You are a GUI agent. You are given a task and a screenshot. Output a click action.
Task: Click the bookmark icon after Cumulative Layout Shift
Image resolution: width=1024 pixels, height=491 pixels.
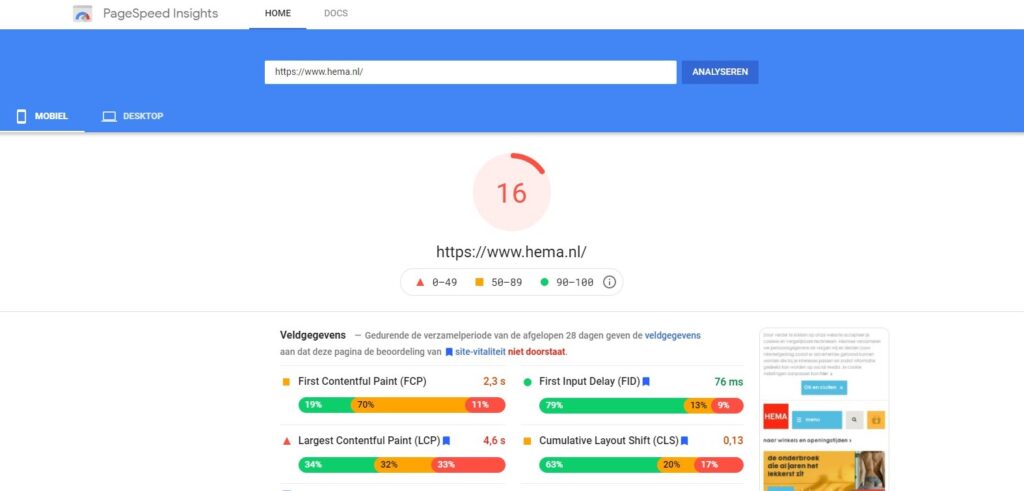pos(684,441)
